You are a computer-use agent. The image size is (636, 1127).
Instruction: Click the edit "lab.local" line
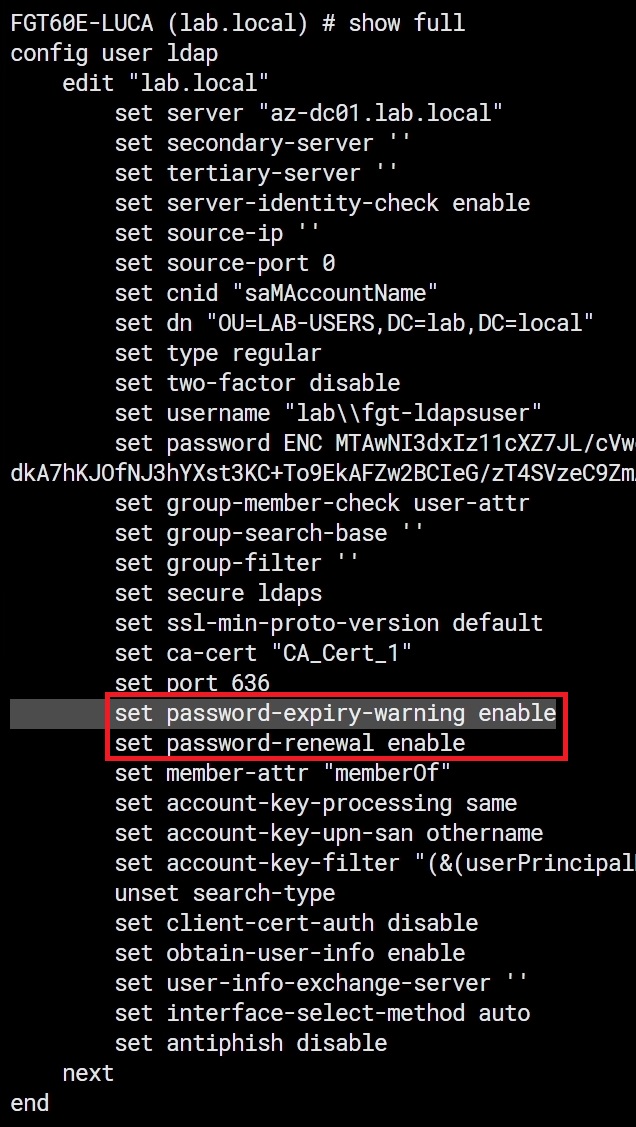(x=165, y=83)
